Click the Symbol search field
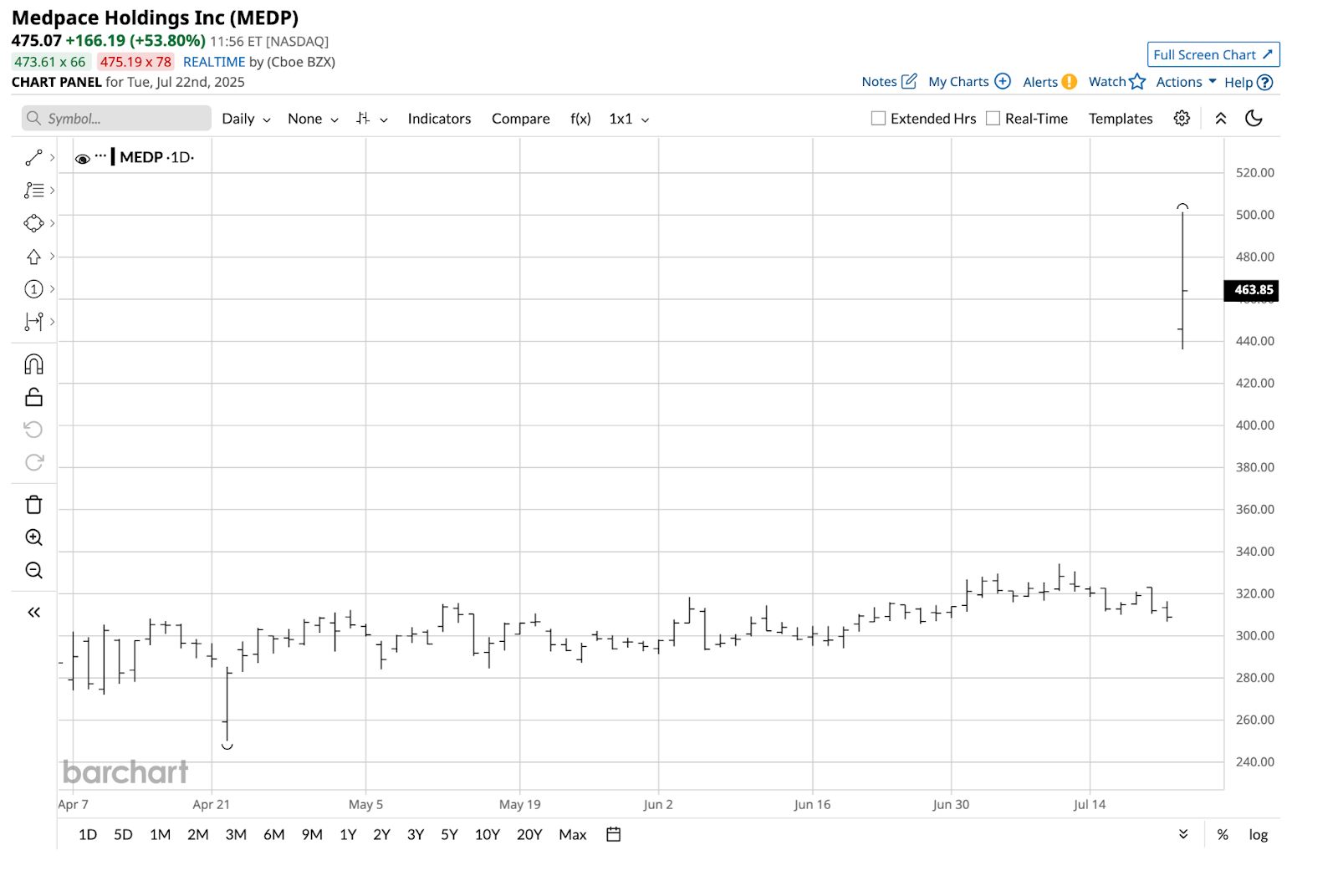The width and height of the screenshot is (1338, 896). [x=116, y=119]
